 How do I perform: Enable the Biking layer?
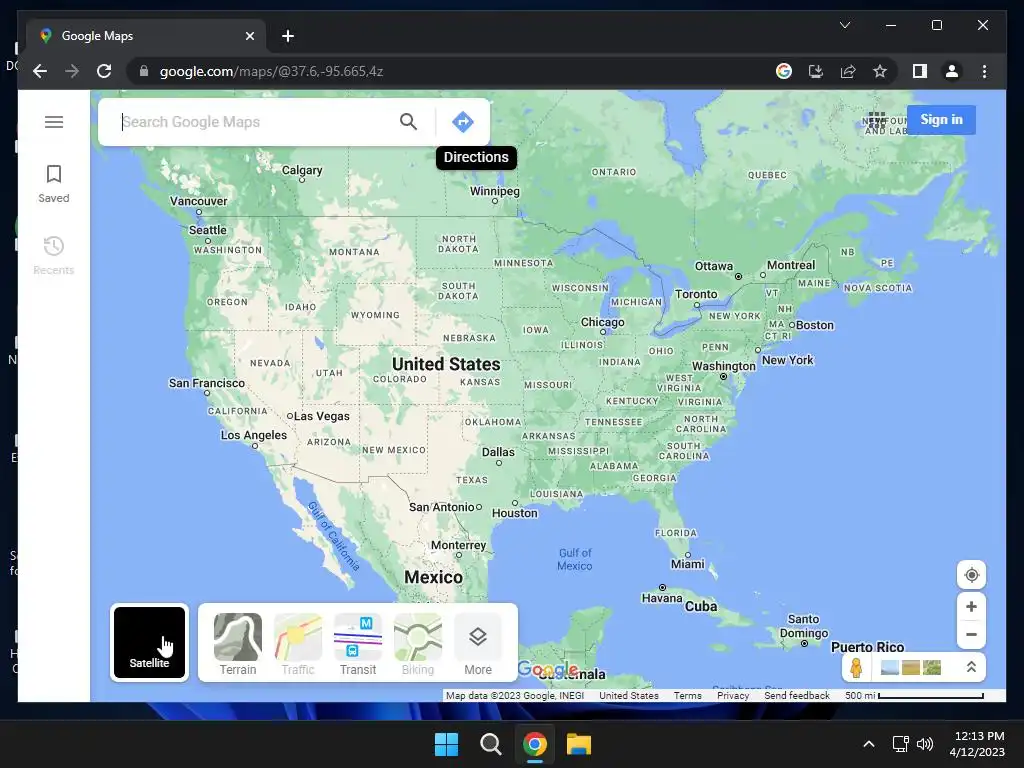point(418,644)
